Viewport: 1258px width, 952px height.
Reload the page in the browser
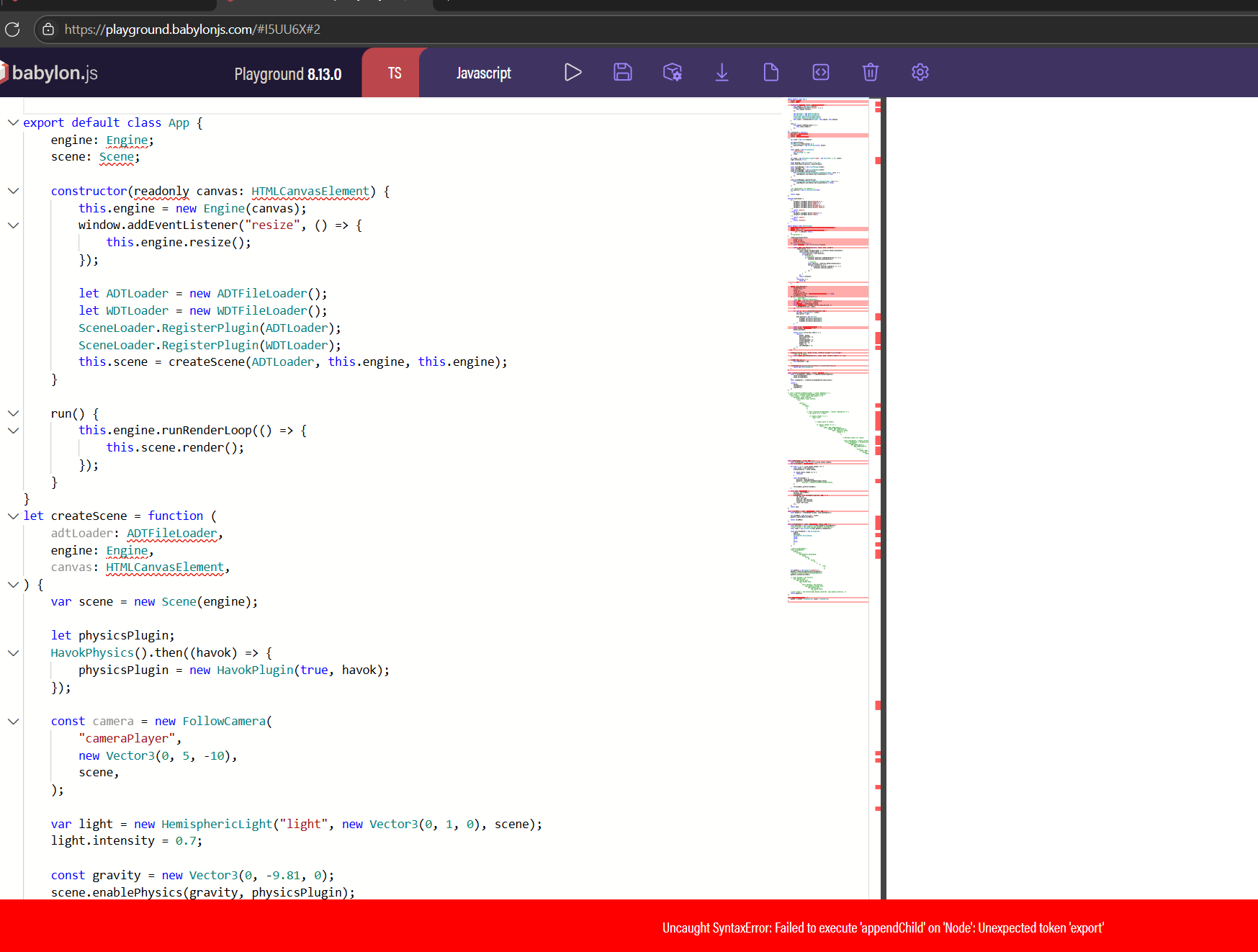pos(12,30)
